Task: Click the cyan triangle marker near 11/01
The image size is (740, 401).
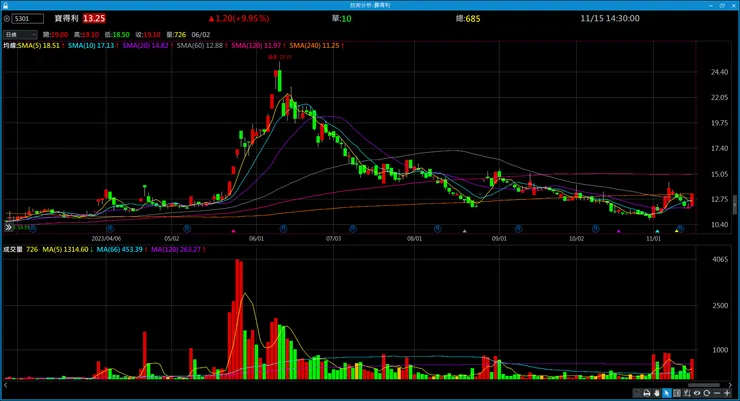Action: 657,231
